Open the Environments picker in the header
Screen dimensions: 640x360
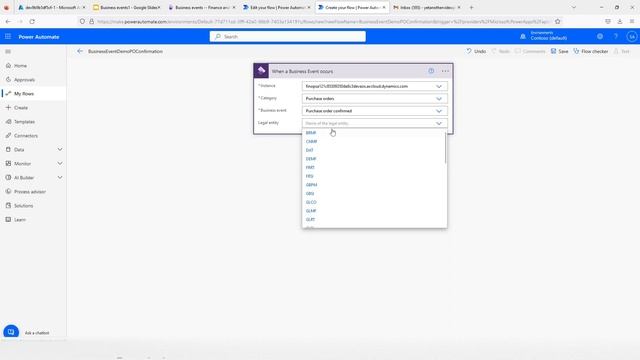coord(549,36)
